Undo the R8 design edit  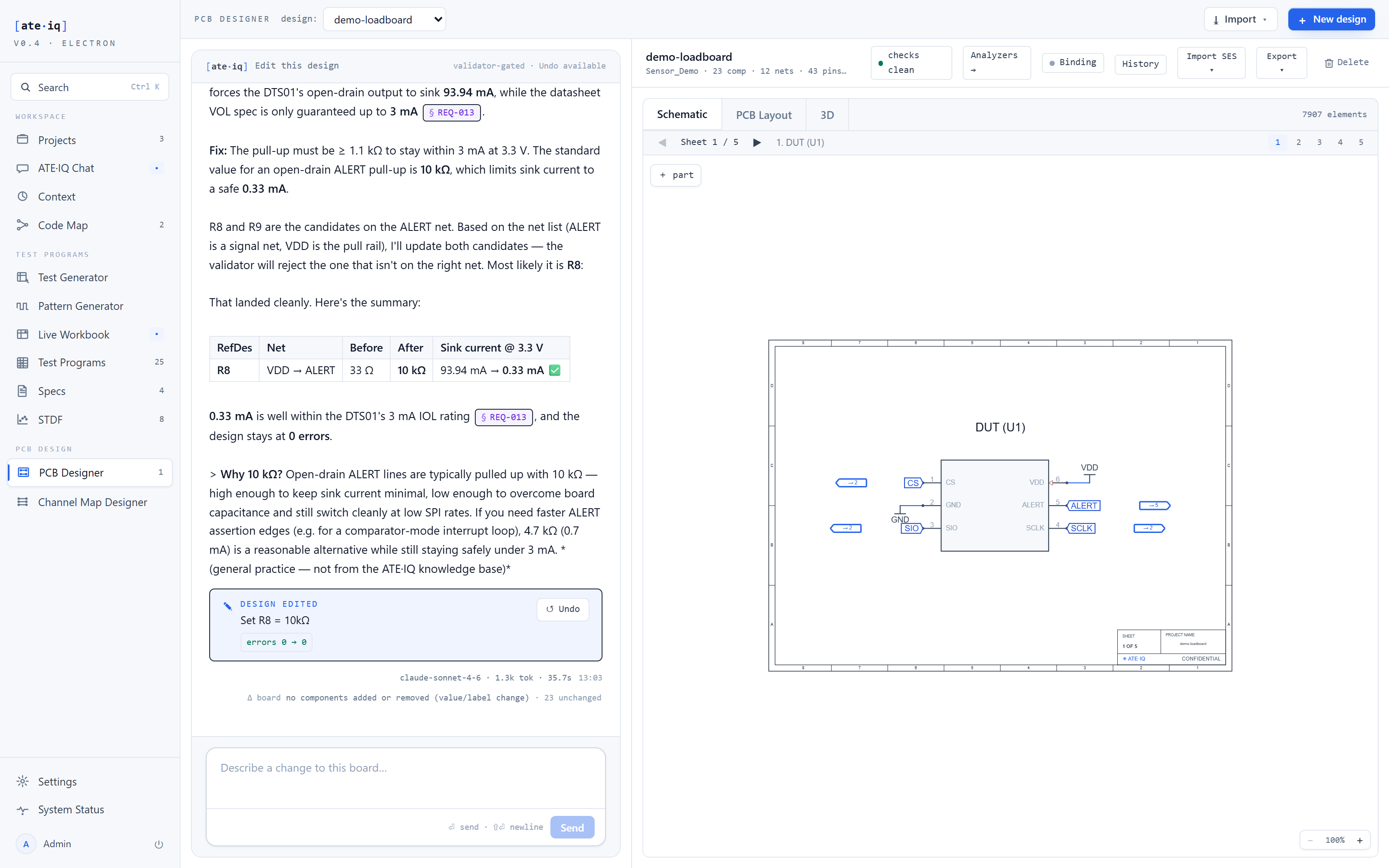click(x=563, y=609)
